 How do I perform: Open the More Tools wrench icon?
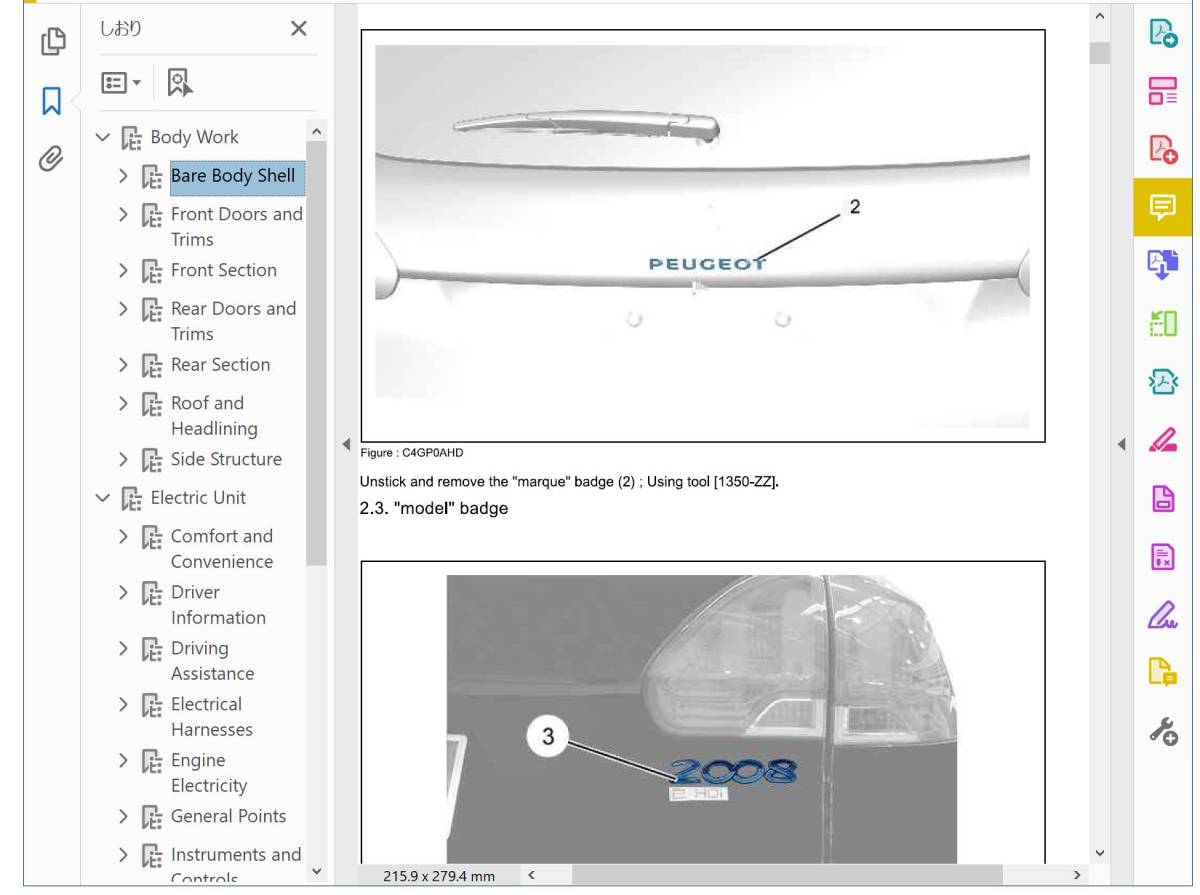click(x=1162, y=732)
